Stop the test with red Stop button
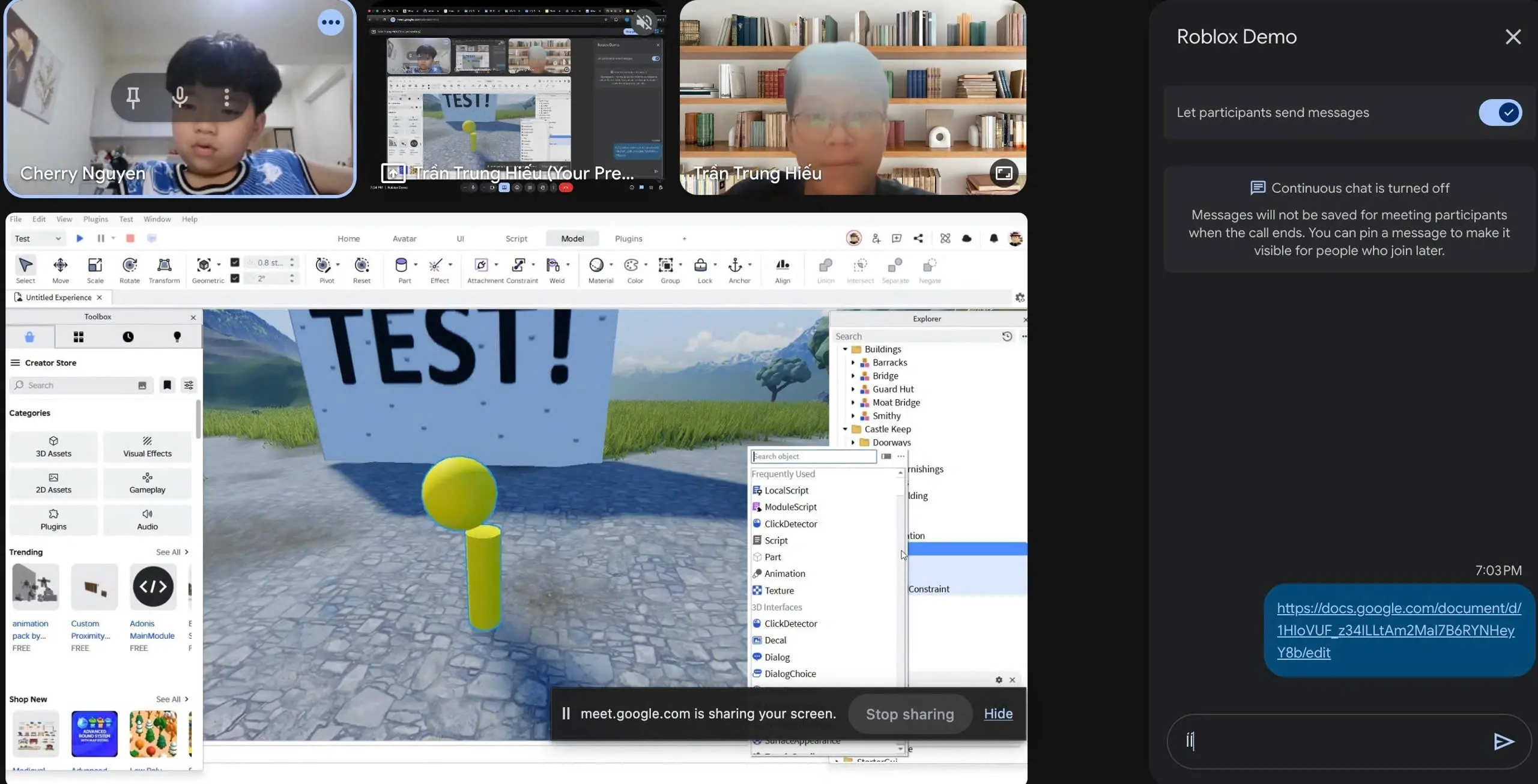 [x=130, y=238]
